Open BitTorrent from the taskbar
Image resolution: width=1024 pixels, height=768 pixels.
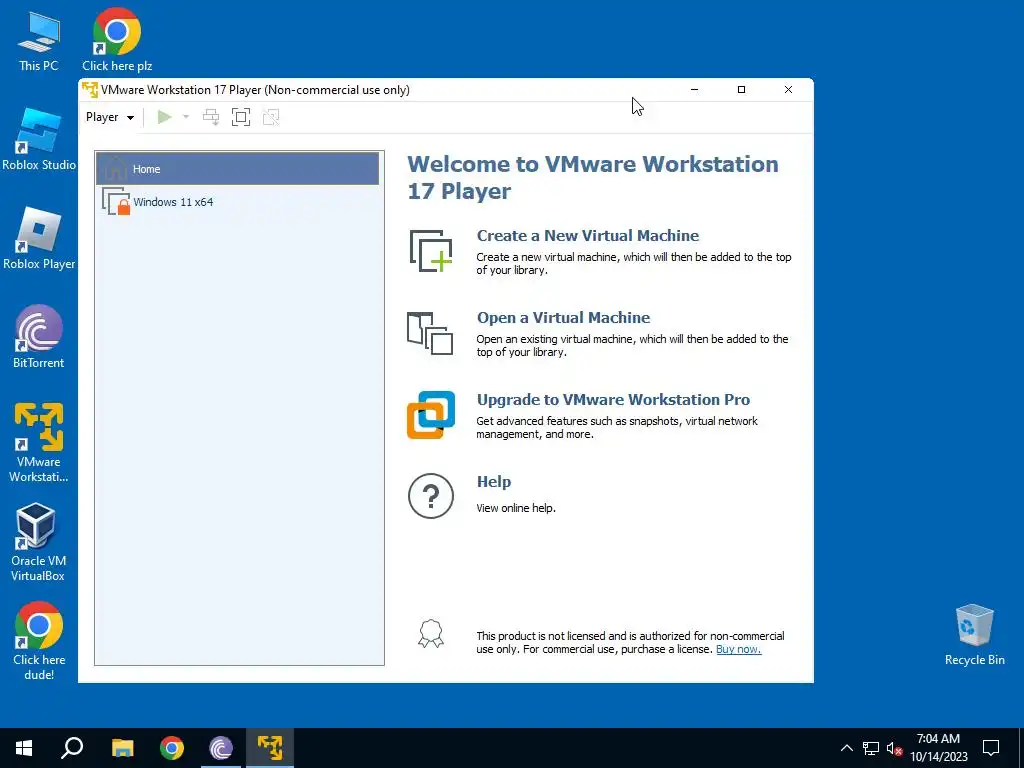point(221,748)
